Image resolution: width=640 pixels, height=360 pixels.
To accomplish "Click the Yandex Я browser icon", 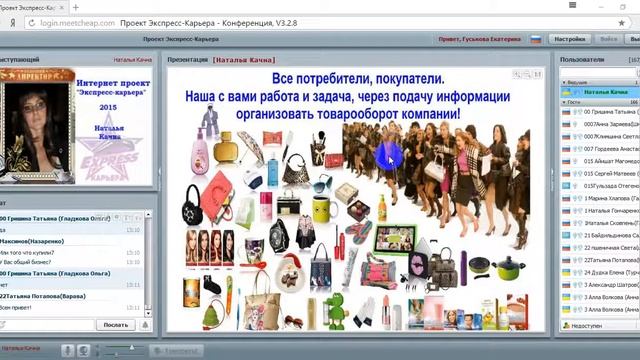I will point(13,23).
